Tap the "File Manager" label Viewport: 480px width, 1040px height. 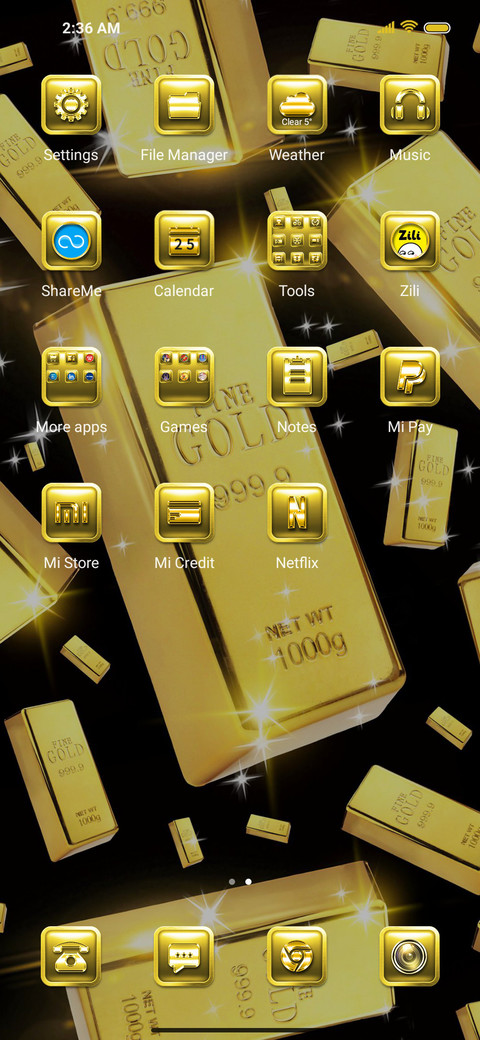184,155
